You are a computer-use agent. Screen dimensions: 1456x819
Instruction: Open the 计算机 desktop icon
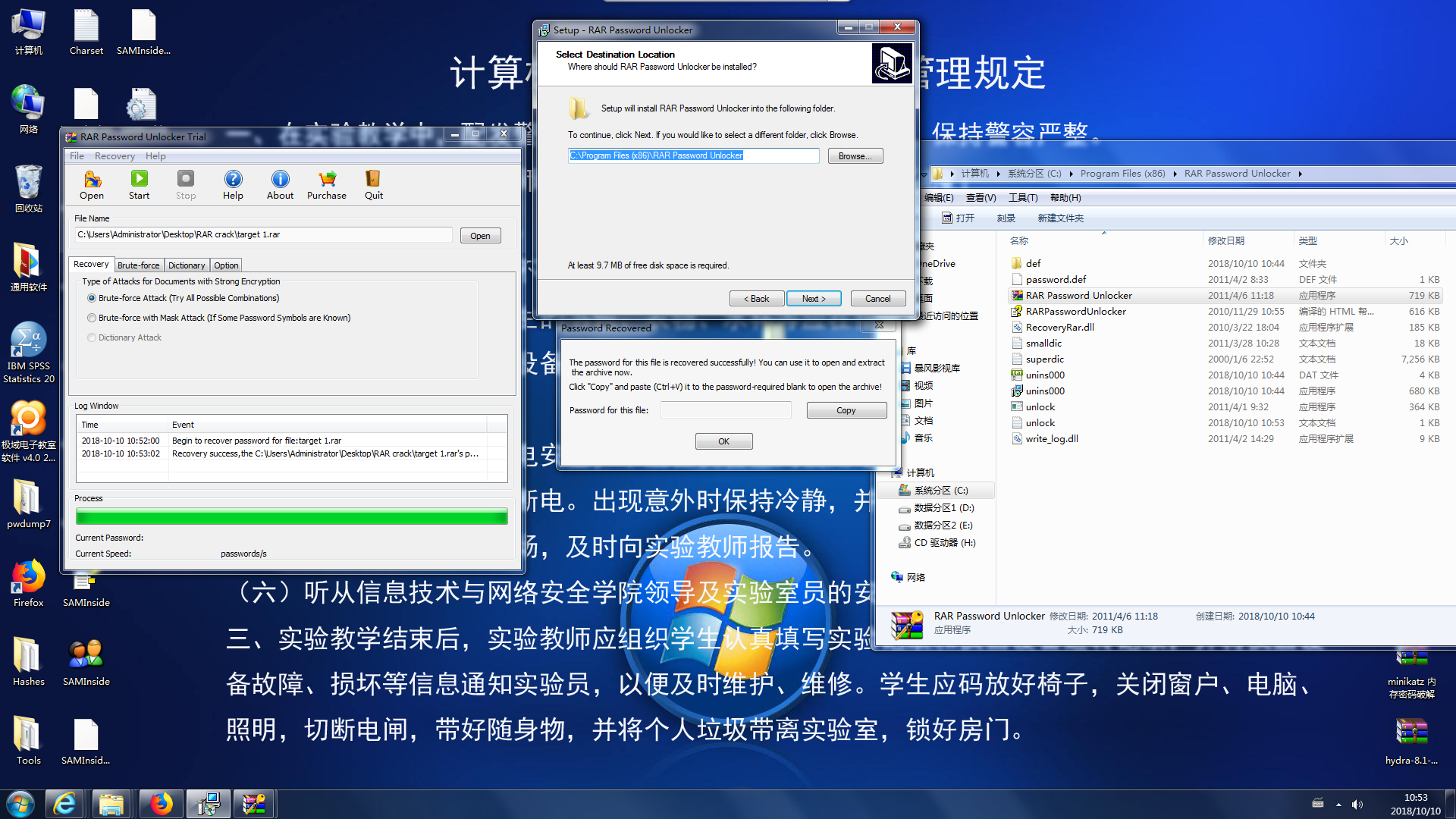(x=29, y=32)
